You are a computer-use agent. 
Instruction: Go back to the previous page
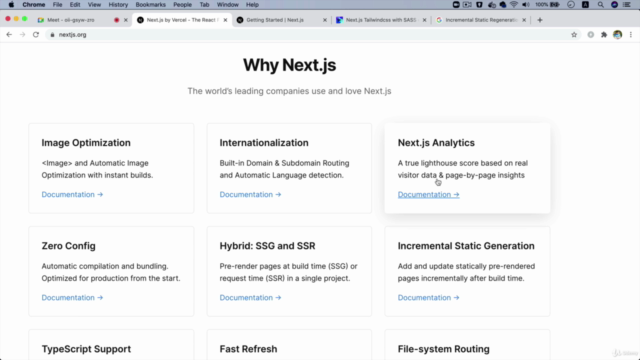(x=9, y=35)
